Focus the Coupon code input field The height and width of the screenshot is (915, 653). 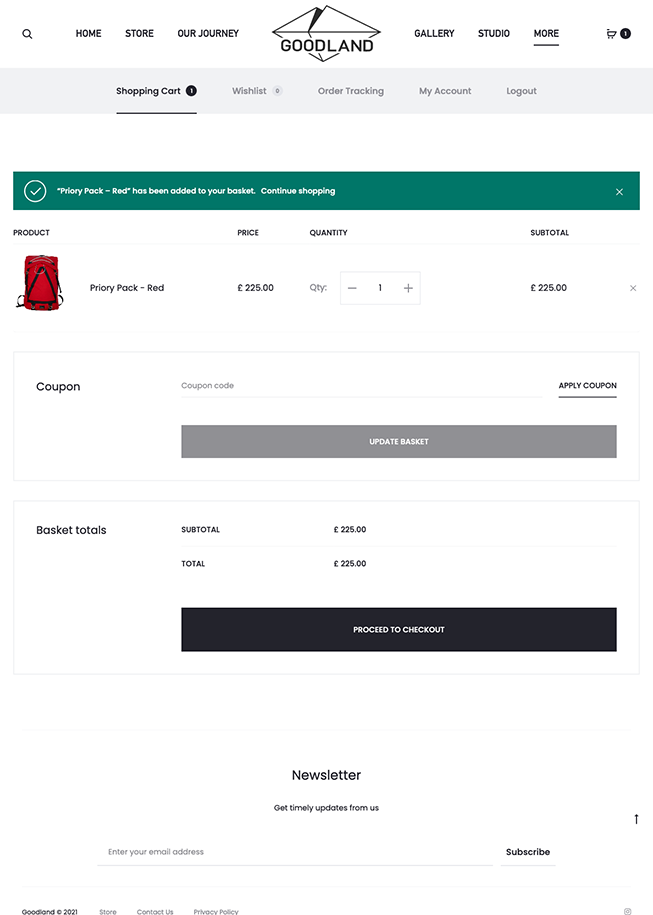click(360, 386)
